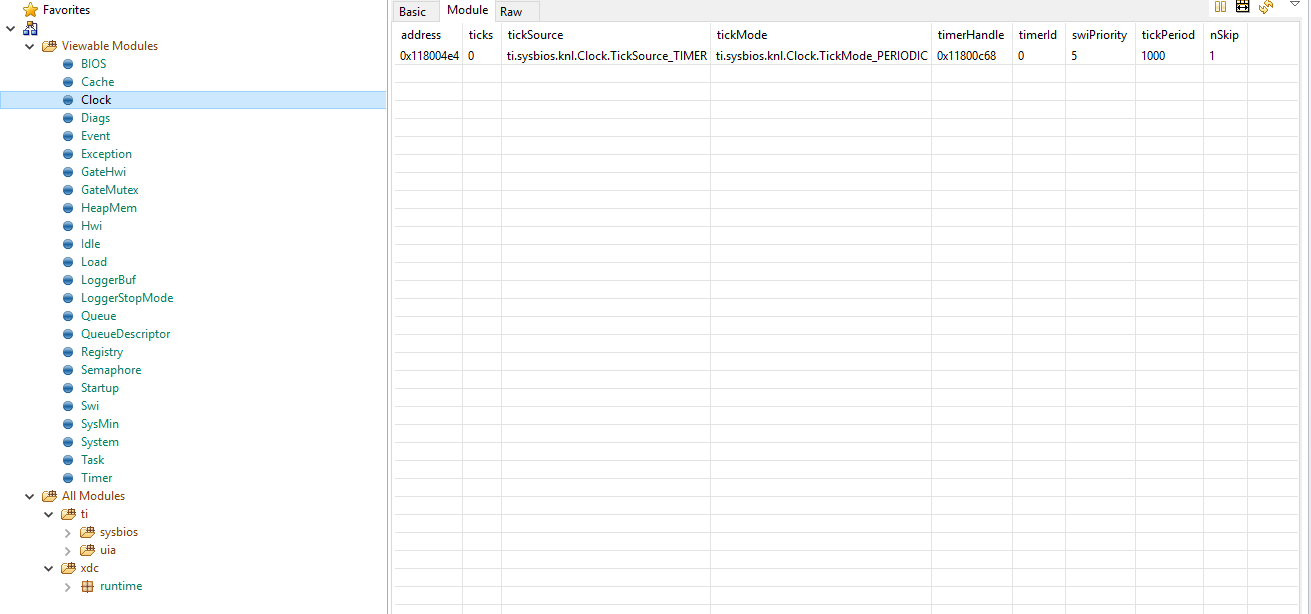Click the blue icon beside GateMutex

[68, 190]
